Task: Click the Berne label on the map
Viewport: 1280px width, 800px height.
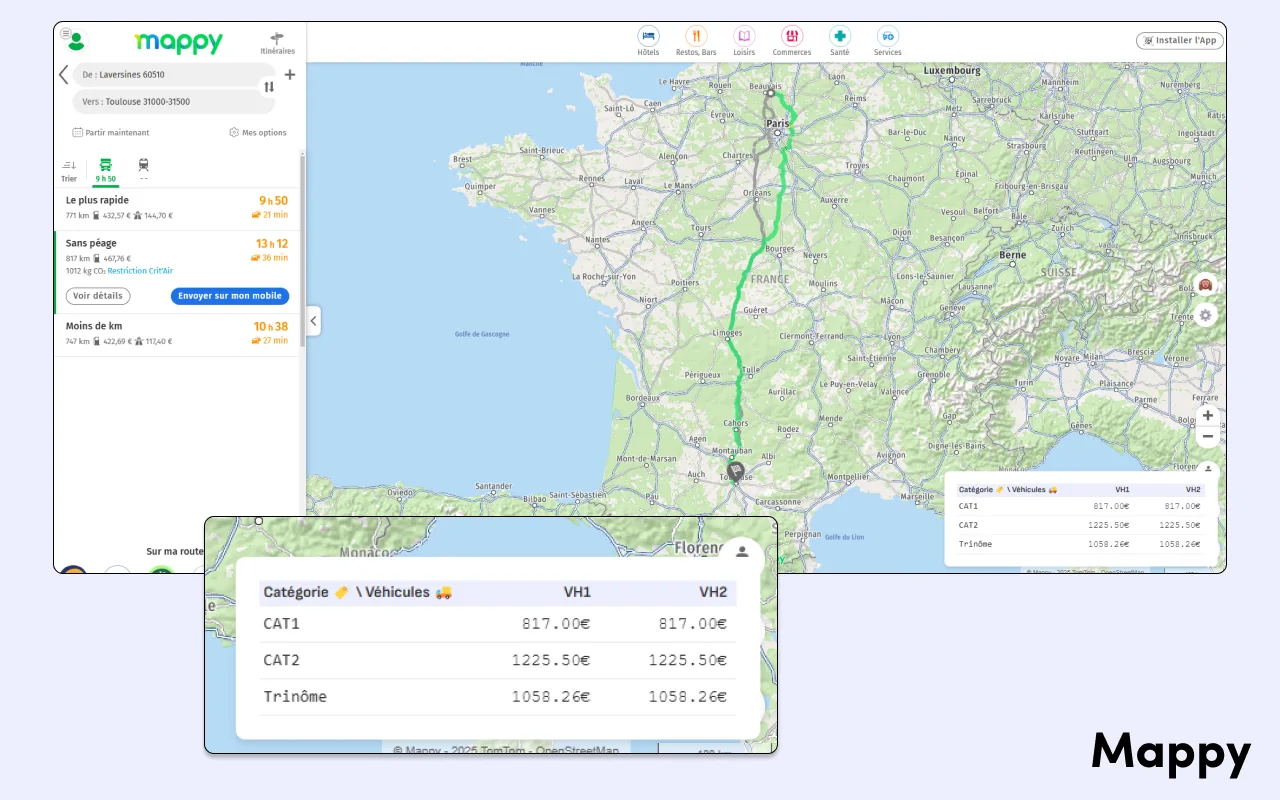Action: pos(1013,255)
